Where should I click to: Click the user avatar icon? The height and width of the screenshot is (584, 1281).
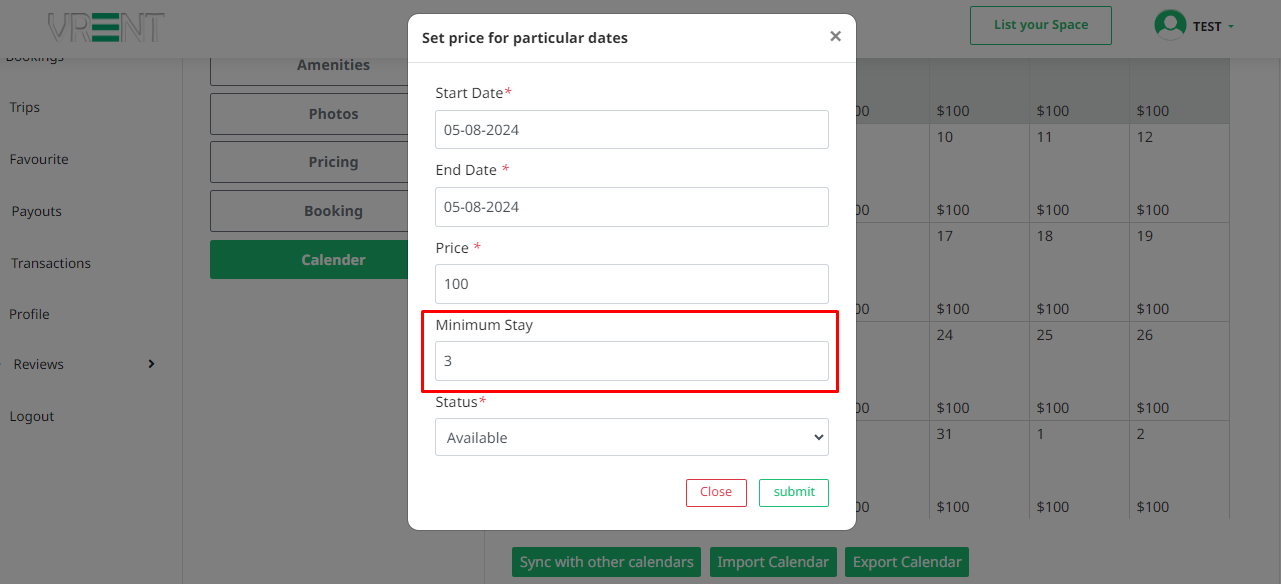click(x=1169, y=26)
